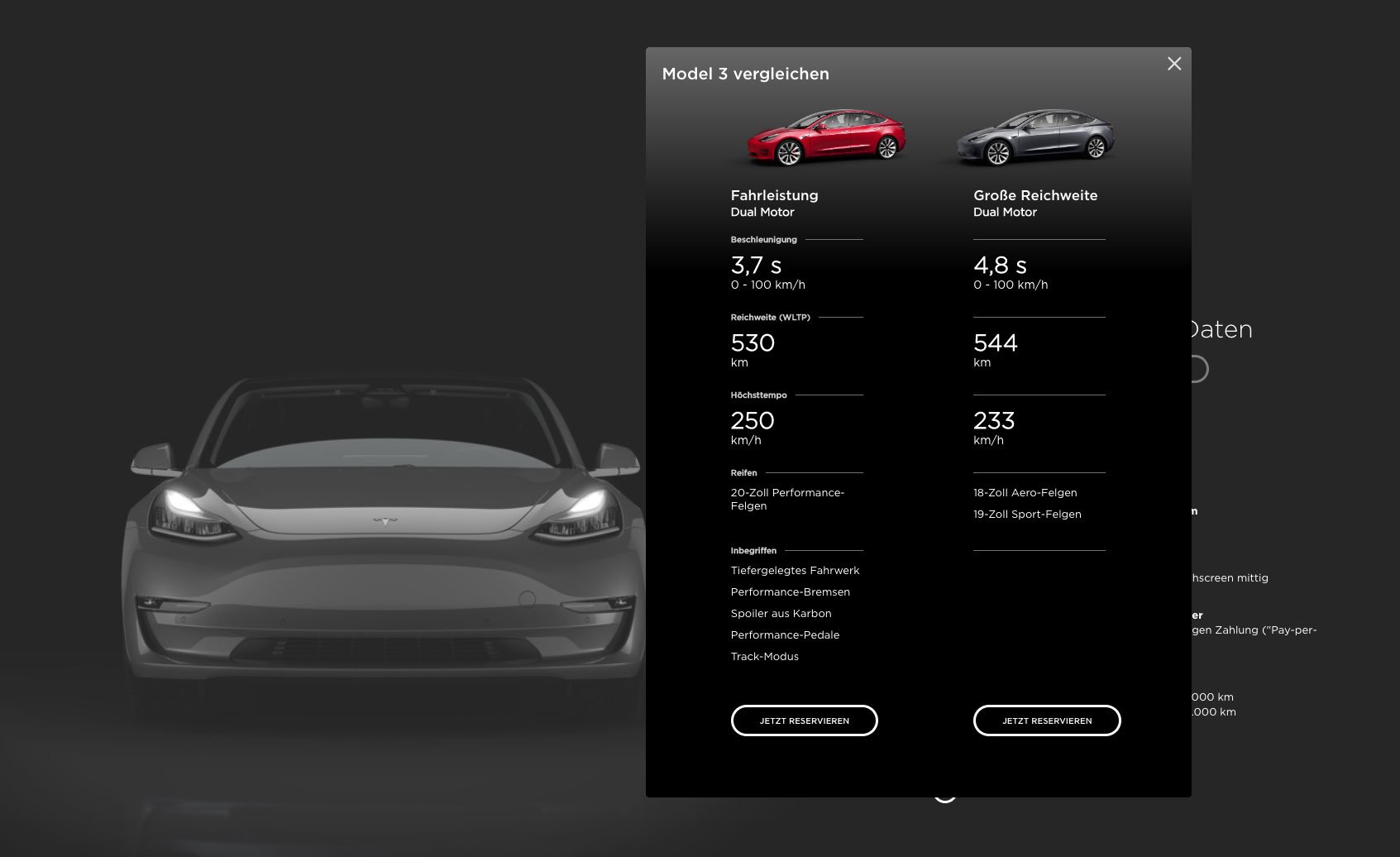
Task: Click the 530 km range value
Action: [x=753, y=342]
